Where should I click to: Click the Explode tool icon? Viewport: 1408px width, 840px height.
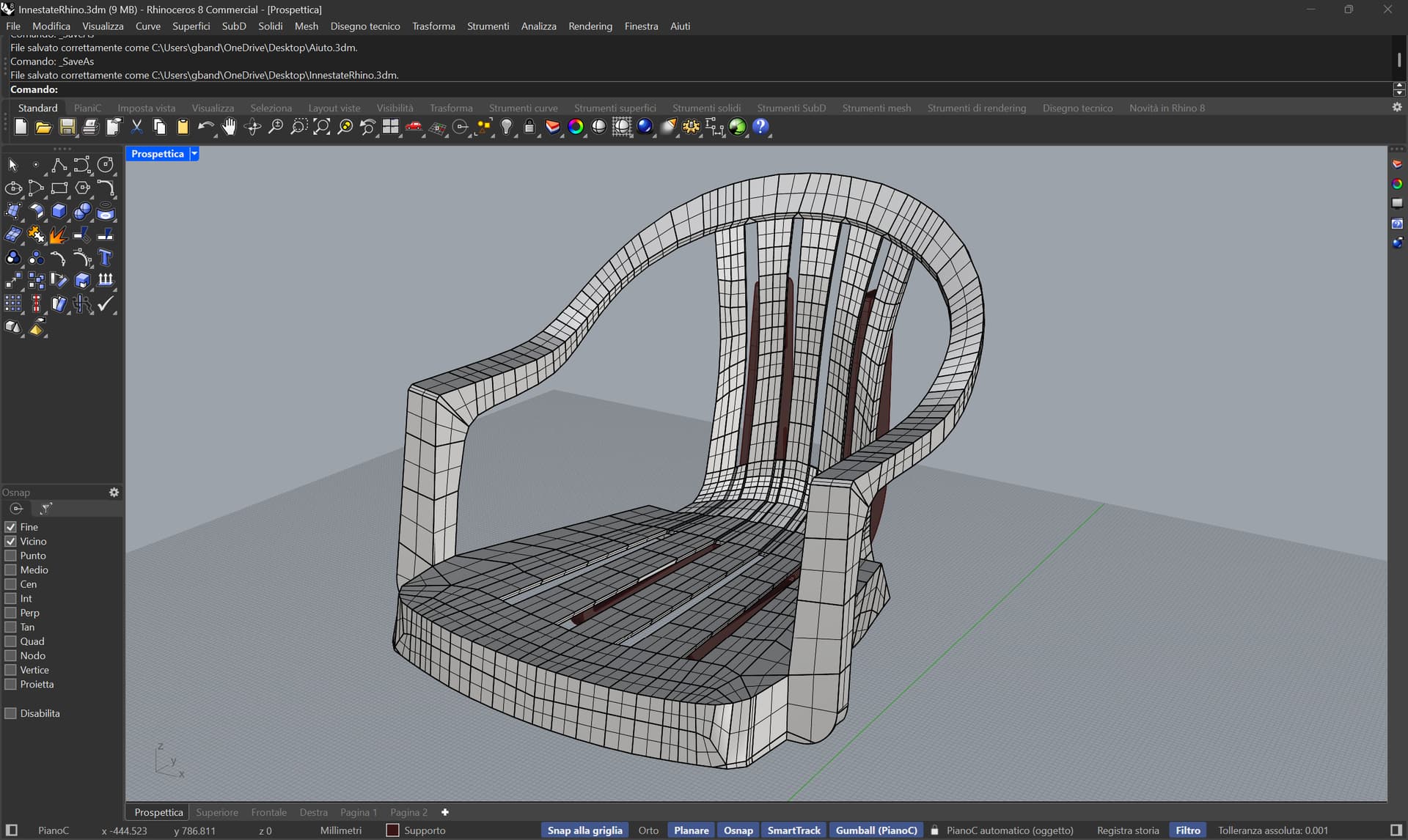coord(58,235)
